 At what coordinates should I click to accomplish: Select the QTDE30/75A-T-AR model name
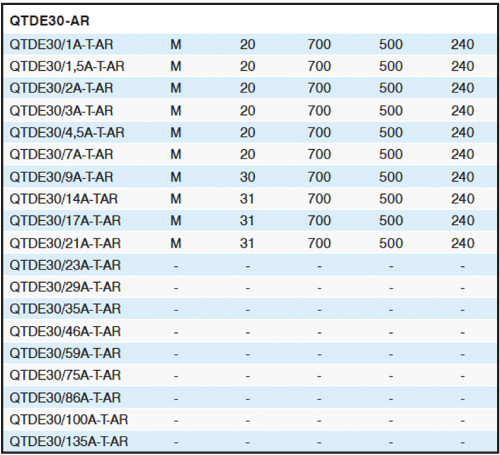65,375
